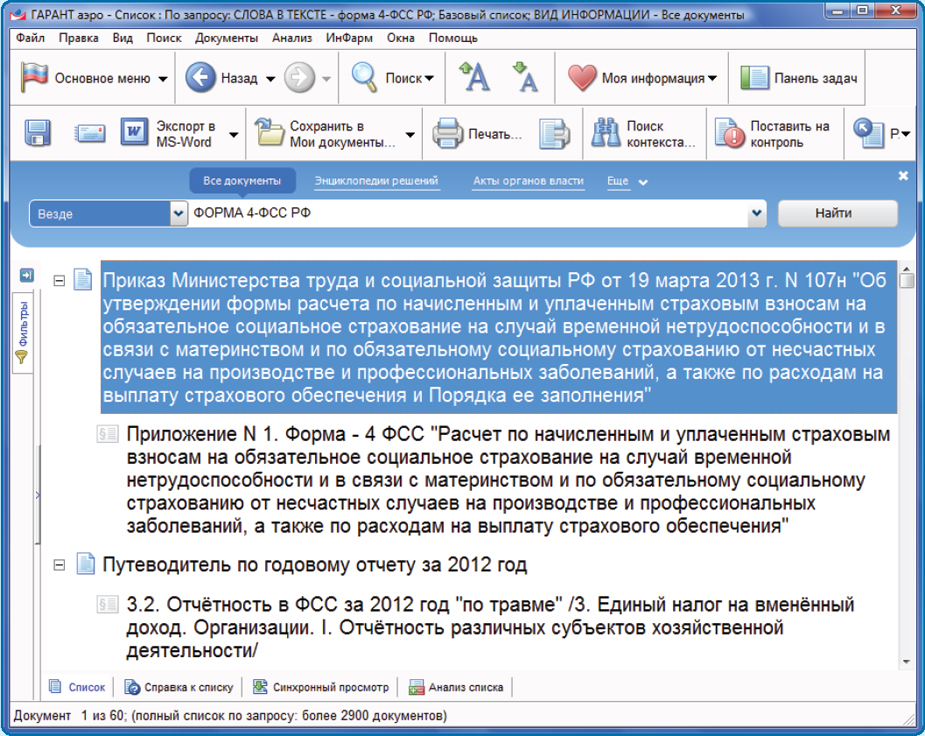Click the binoculars Поиск контекста icon
925x736 pixels.
point(604,133)
